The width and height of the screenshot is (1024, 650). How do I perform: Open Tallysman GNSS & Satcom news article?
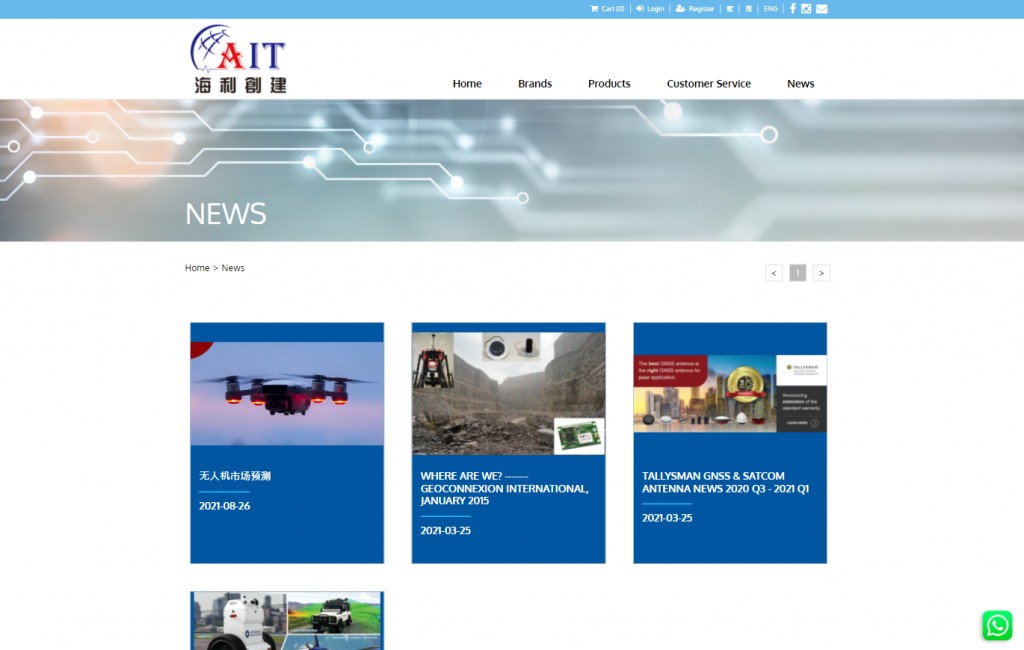click(x=726, y=482)
